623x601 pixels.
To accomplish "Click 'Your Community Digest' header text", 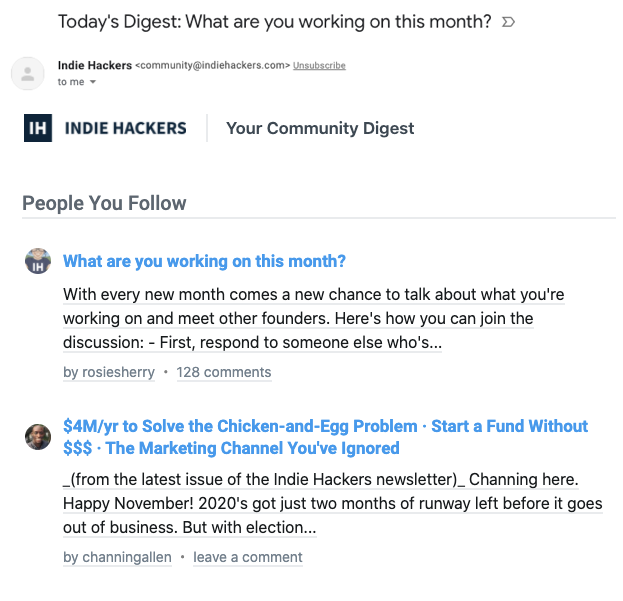I will [x=320, y=128].
